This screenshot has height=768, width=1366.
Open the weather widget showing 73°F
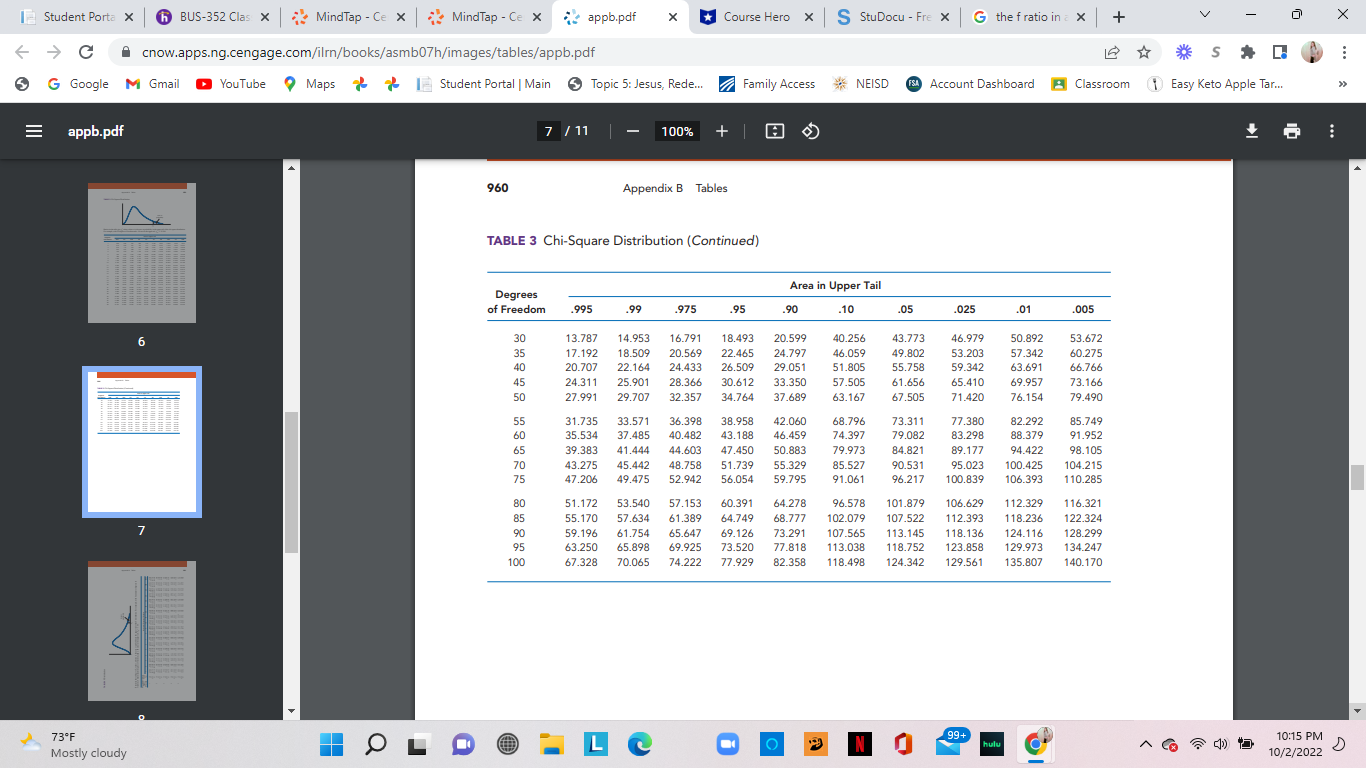pos(74,744)
